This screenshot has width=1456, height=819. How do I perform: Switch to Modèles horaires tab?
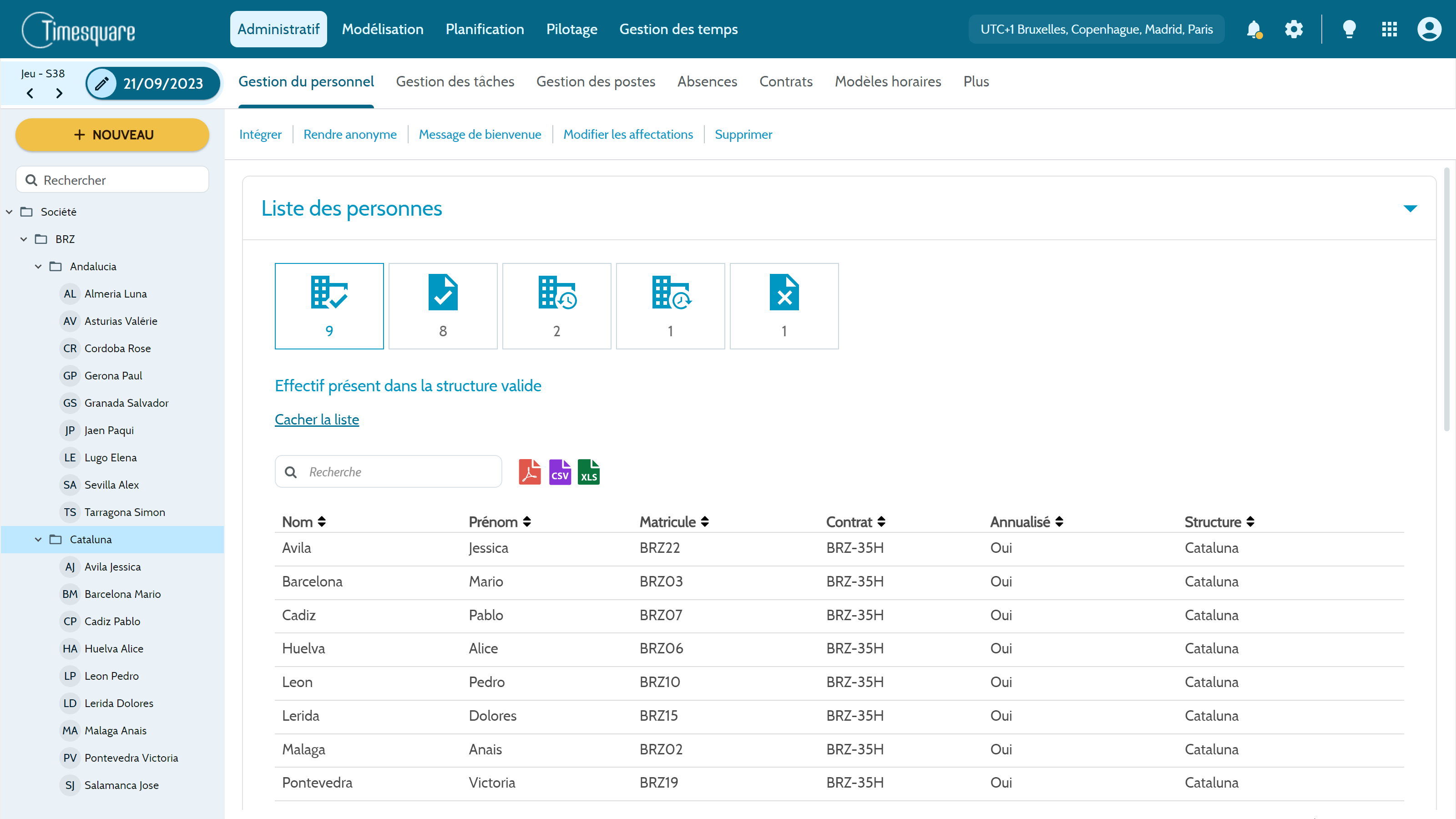pos(888,81)
